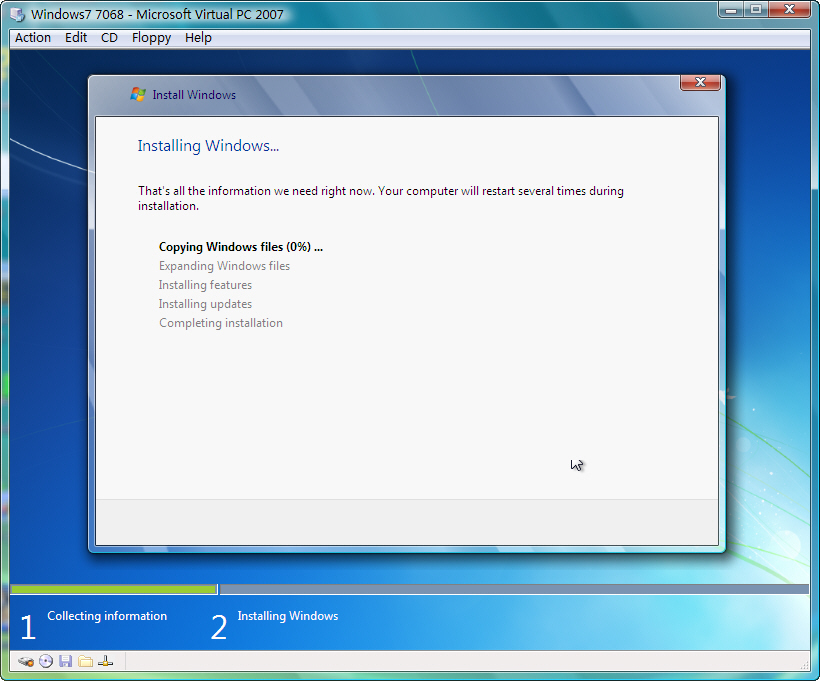This screenshot has width=820, height=681.
Task: Open the CD menu
Action: tap(109, 38)
